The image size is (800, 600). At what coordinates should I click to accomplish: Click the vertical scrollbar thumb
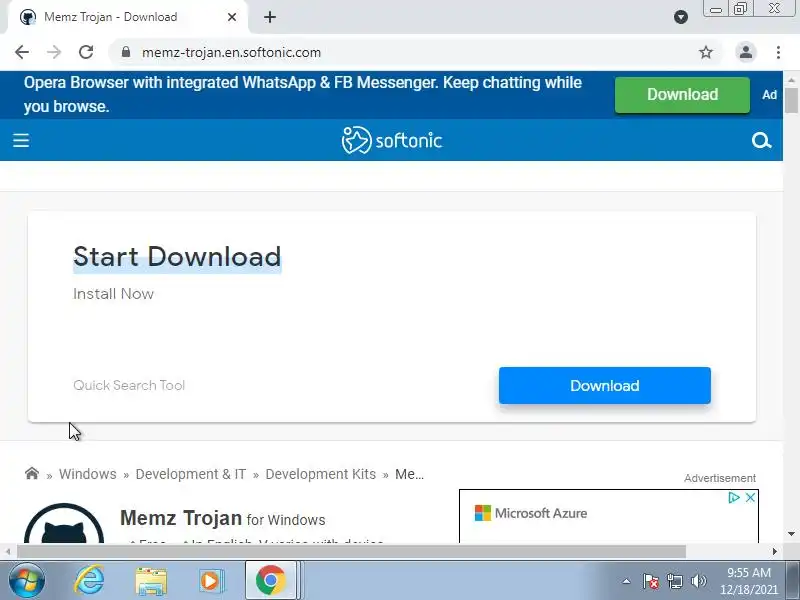[791, 101]
